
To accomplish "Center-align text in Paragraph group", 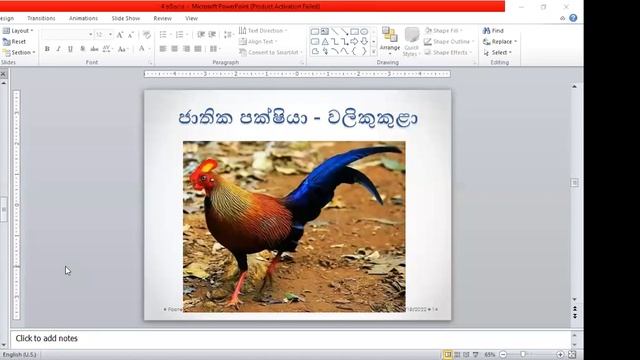I will [175, 49].
